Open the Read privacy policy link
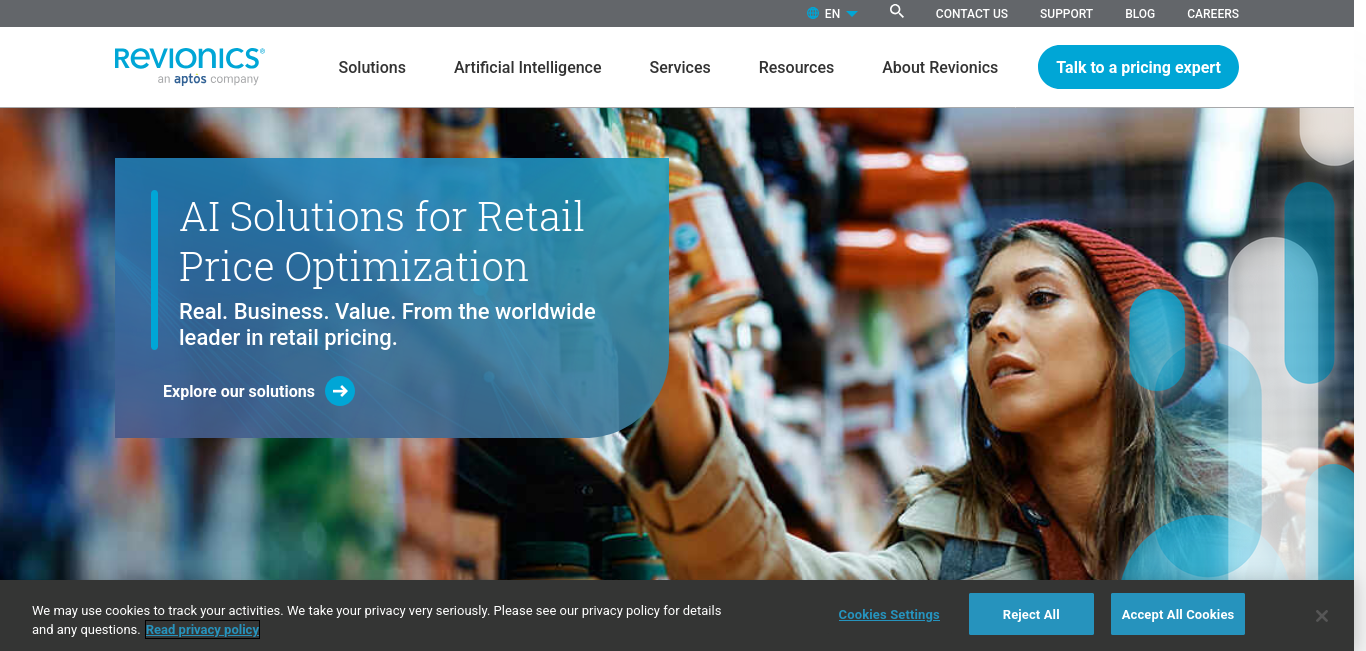 [x=203, y=630]
